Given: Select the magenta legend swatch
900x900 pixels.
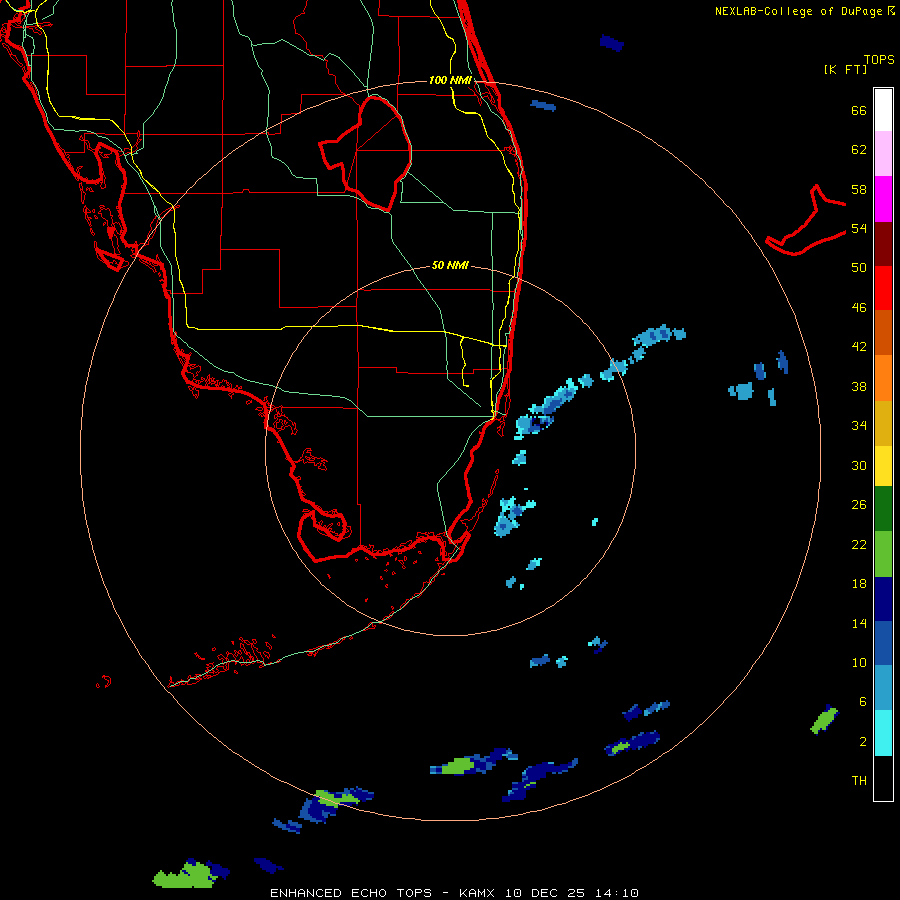Looking at the screenshot, I should 883,199.
